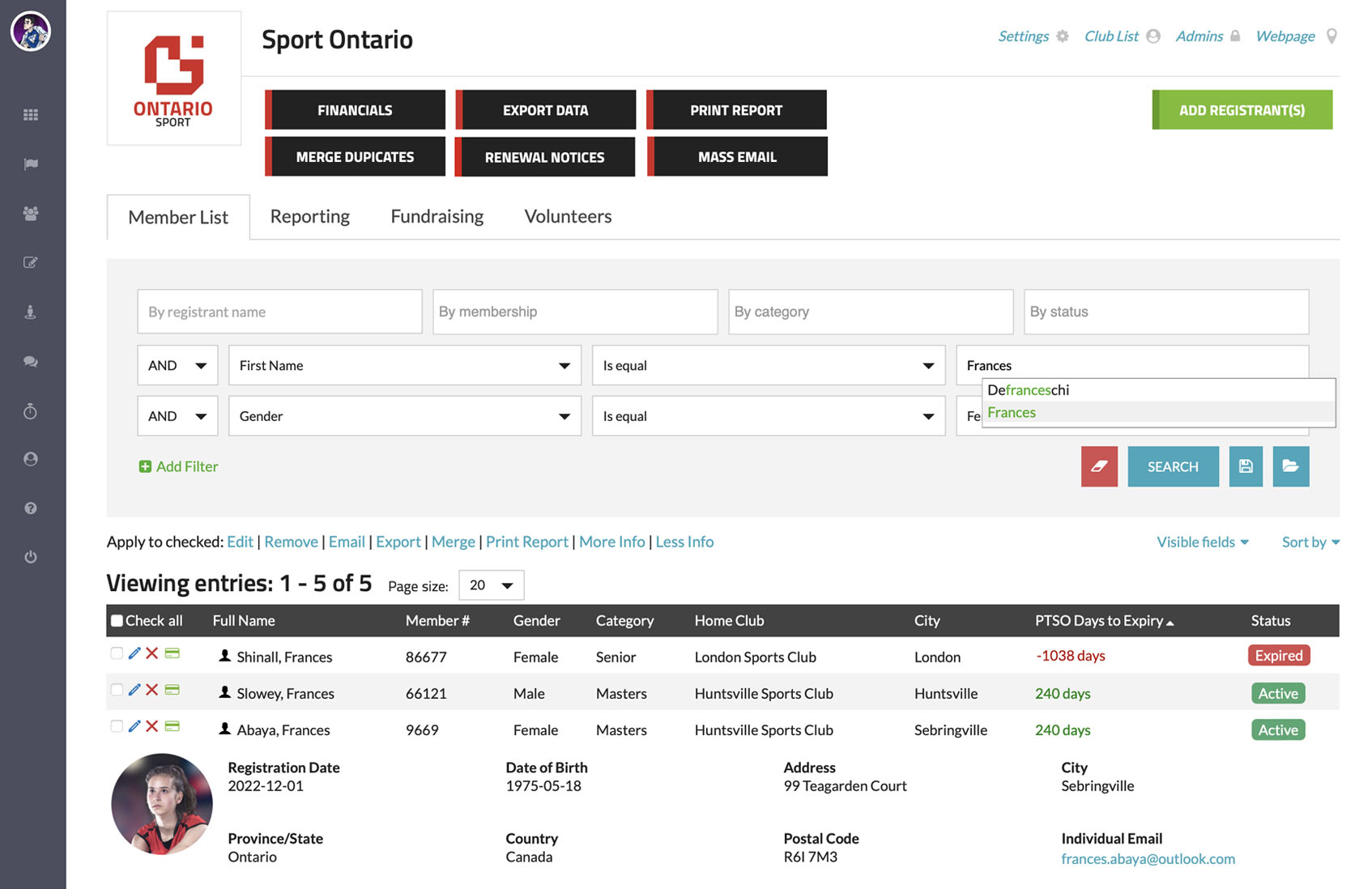Click the stopwatch icon in the sidebar

click(x=31, y=410)
